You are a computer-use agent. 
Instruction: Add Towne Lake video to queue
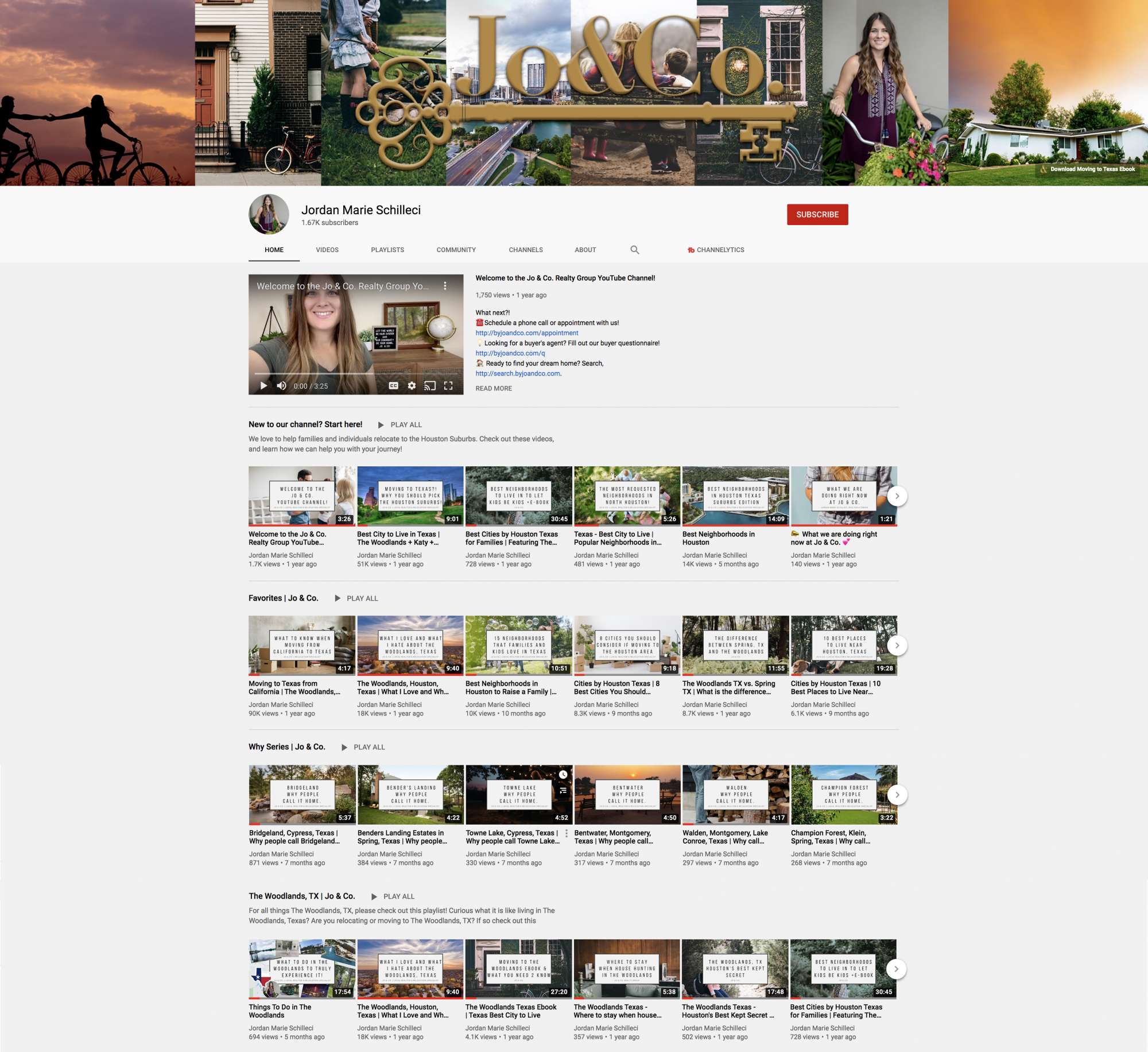pyautogui.click(x=563, y=791)
